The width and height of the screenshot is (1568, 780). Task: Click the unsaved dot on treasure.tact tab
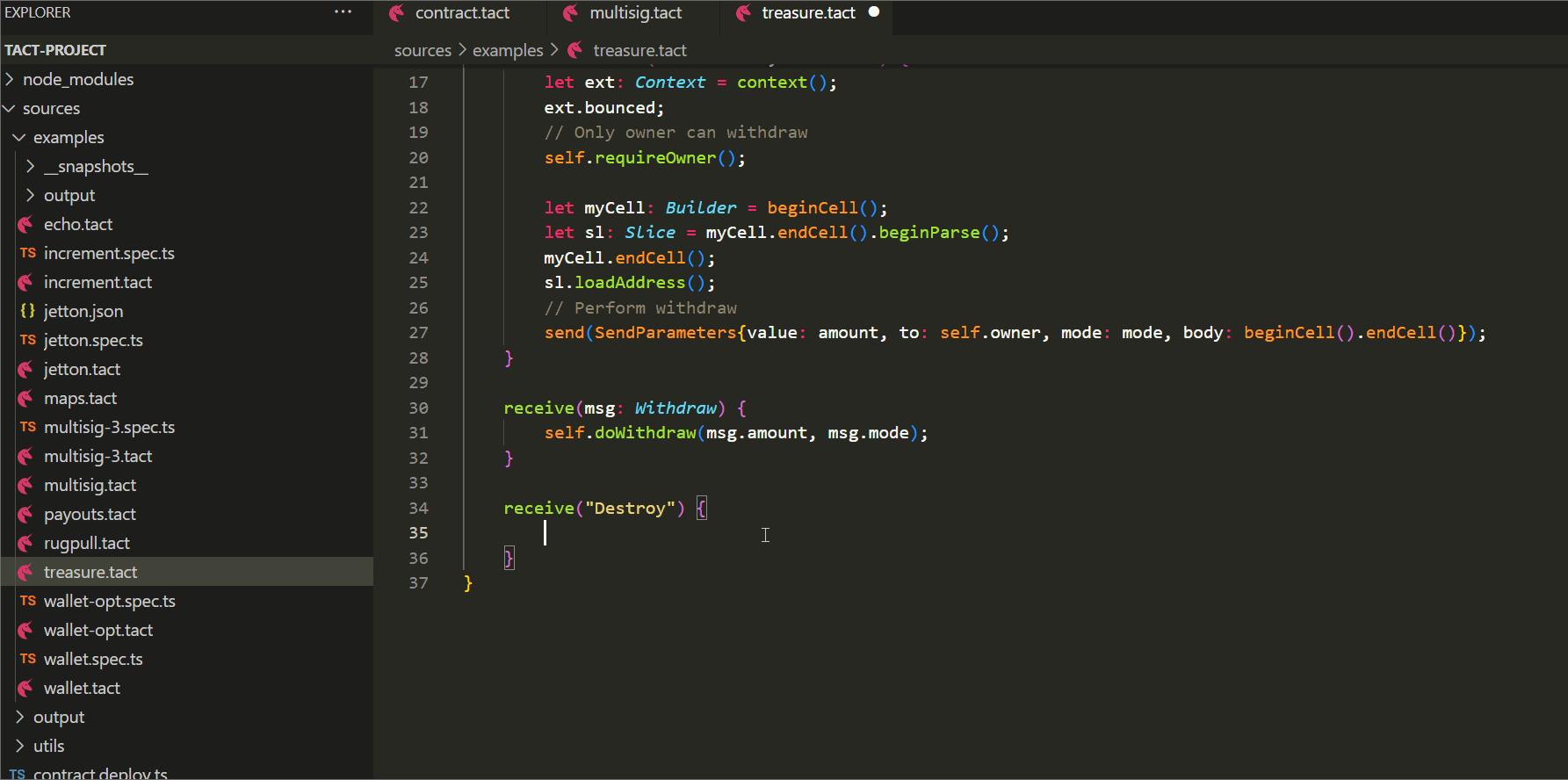(x=874, y=12)
